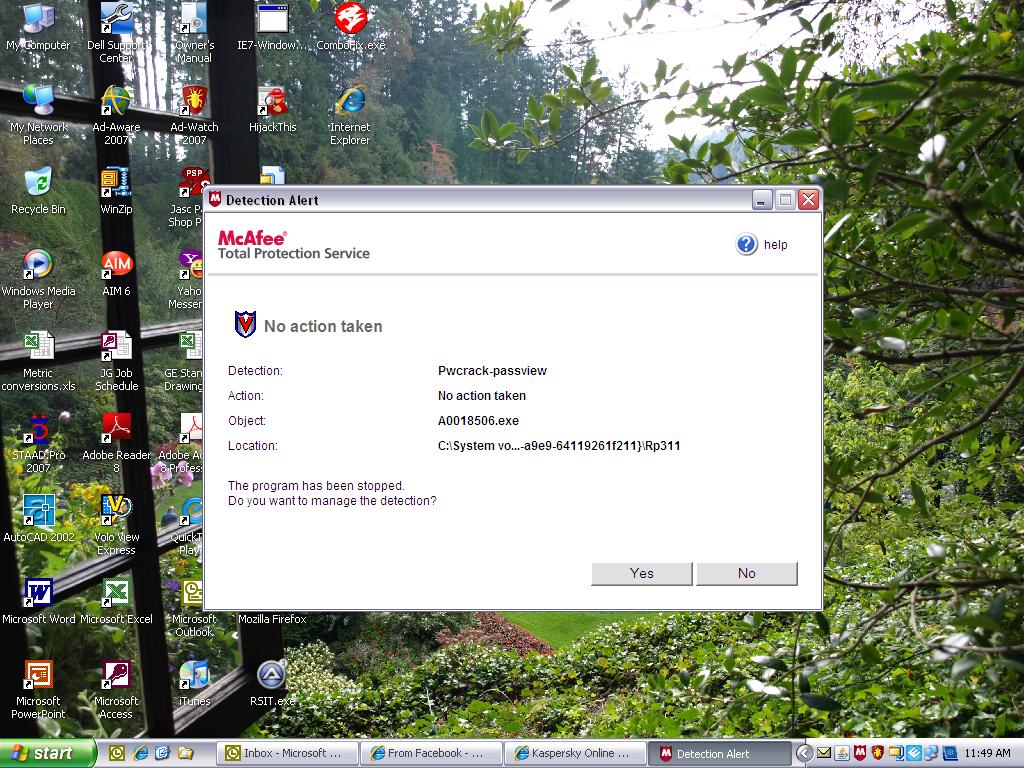
Task: Click the 11:49 AM system clock
Action: click(987, 754)
